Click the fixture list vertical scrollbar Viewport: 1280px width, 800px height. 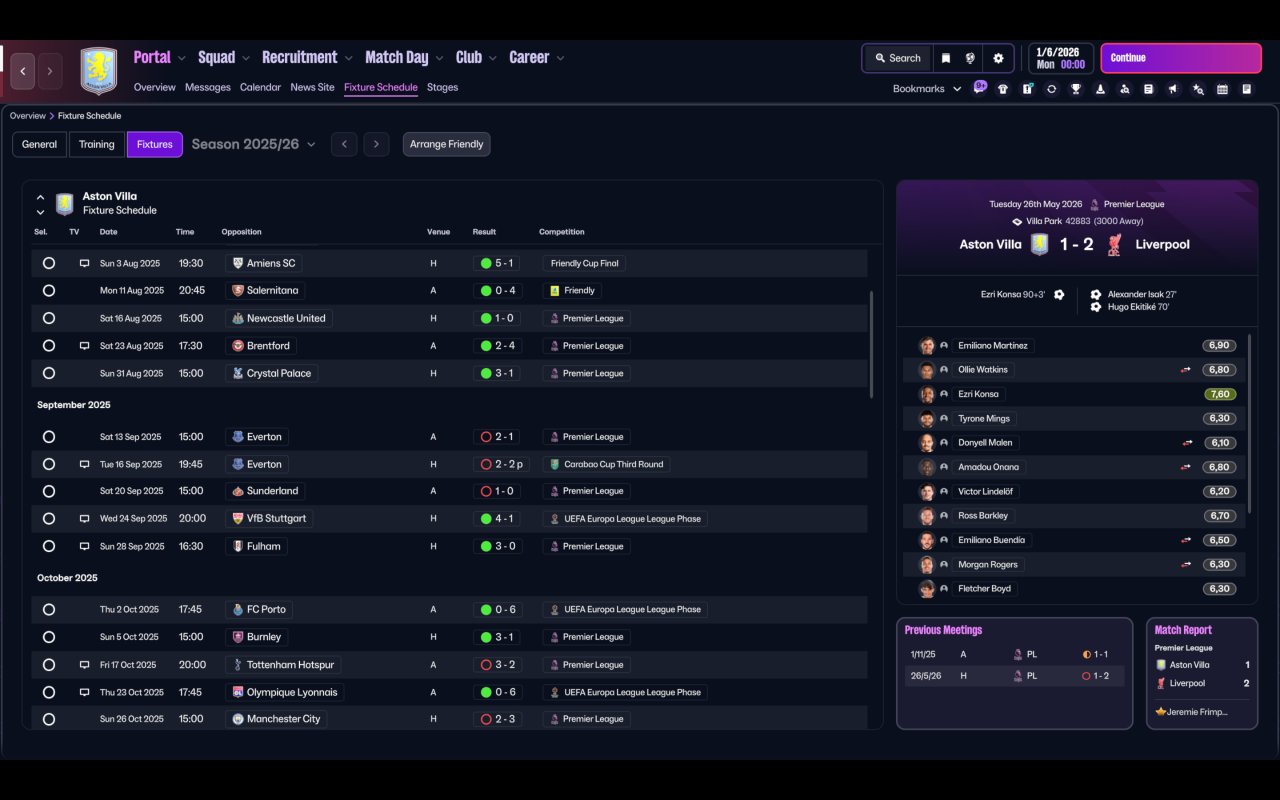tap(872, 345)
